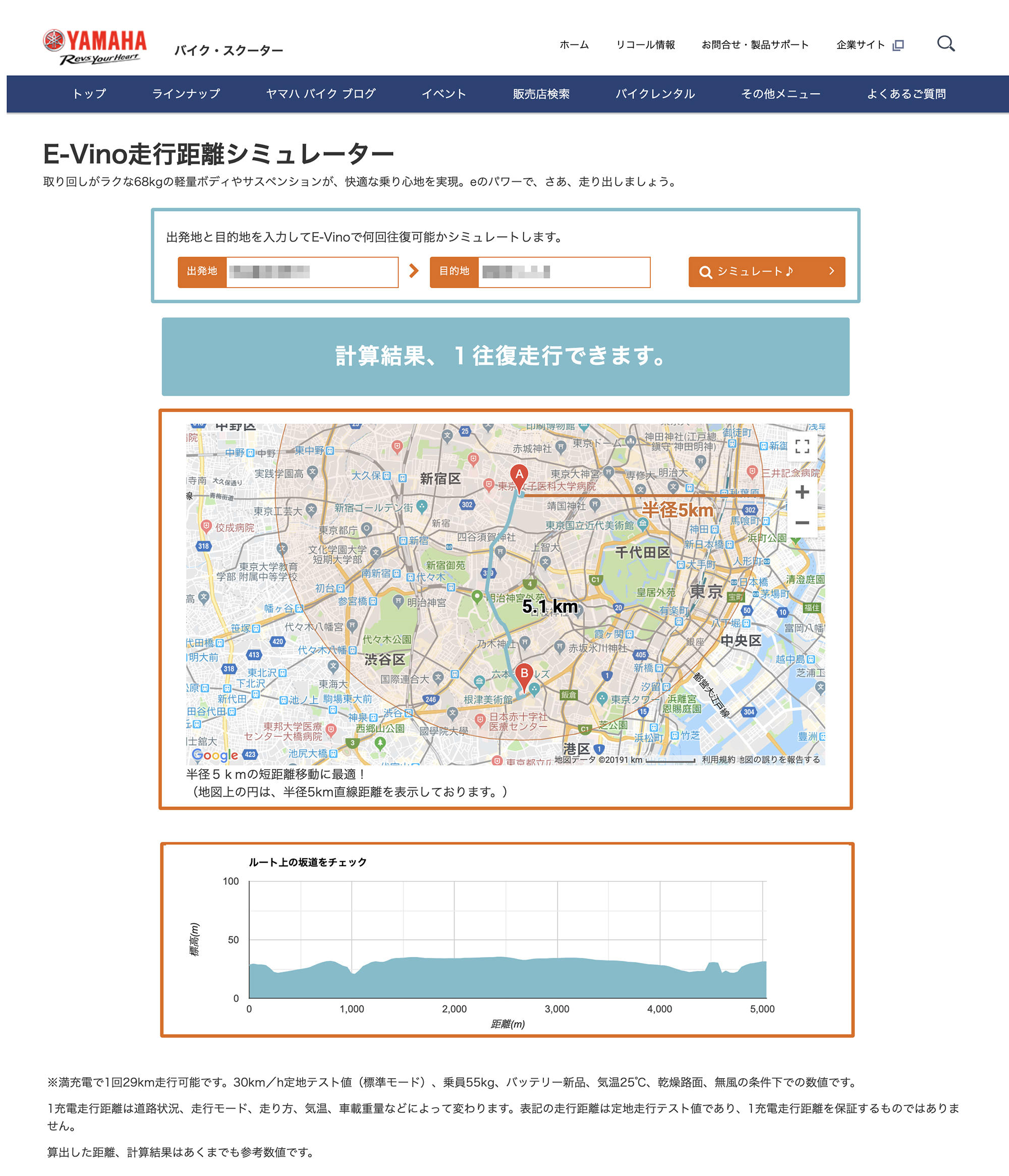
Task: Zoom out on the map with minus button
Action: pos(802,523)
